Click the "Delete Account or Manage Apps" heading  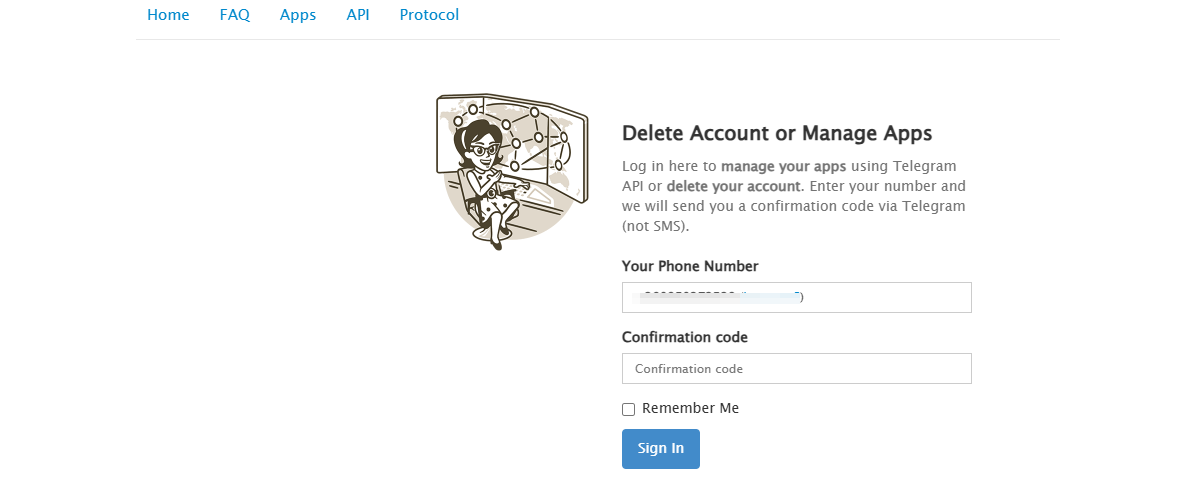[x=777, y=133]
